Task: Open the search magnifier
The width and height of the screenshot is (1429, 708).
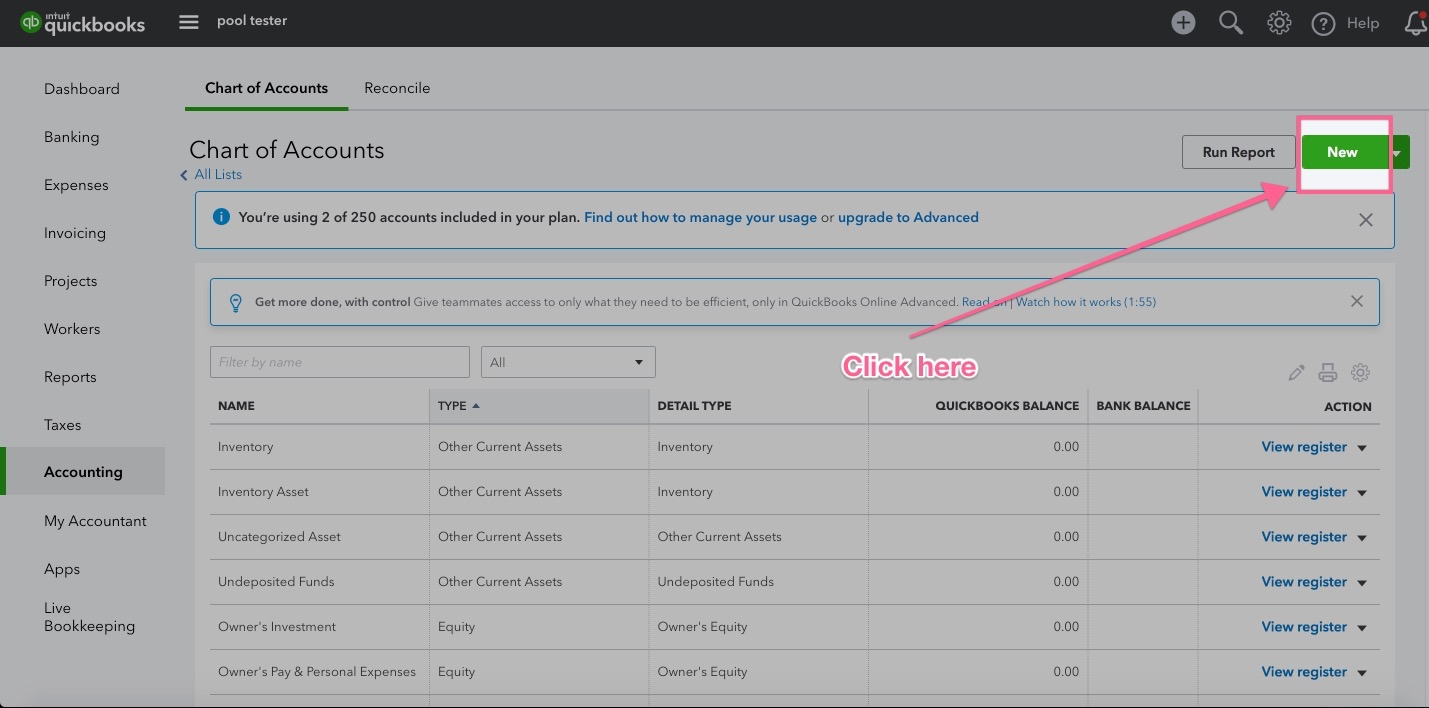Action: point(1231,23)
